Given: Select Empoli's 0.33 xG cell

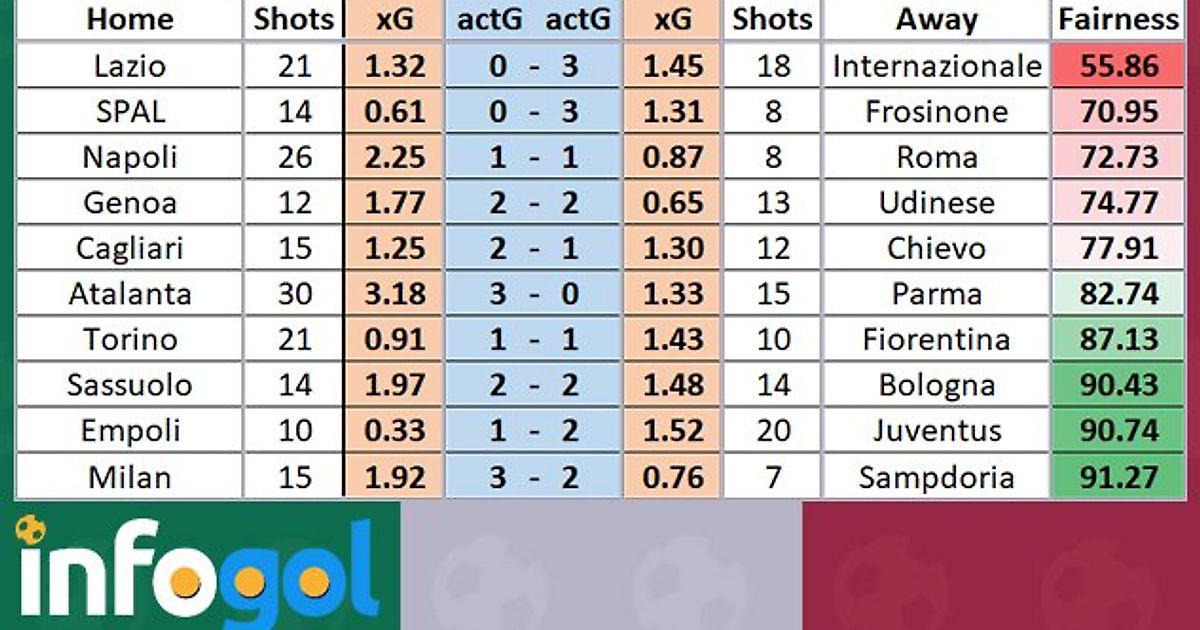Looking at the screenshot, I should pyautogui.click(x=394, y=431).
